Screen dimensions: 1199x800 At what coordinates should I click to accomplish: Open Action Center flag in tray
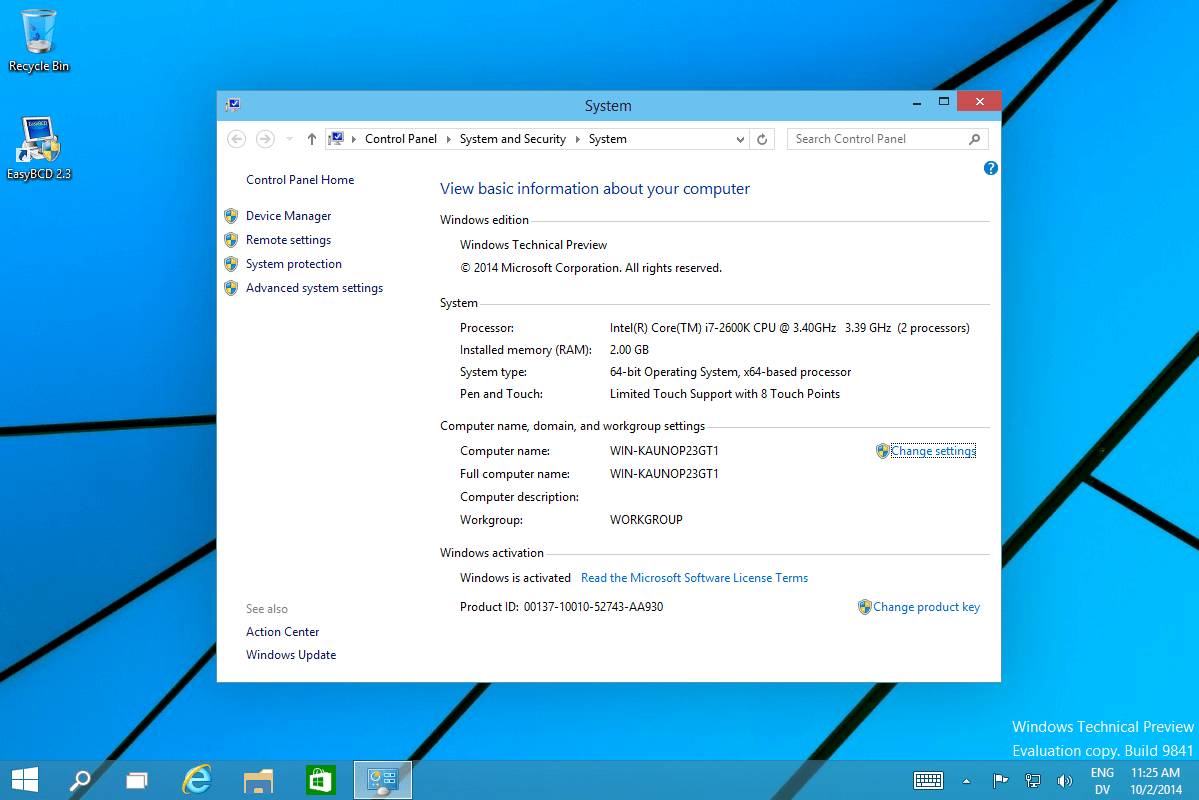(999, 780)
